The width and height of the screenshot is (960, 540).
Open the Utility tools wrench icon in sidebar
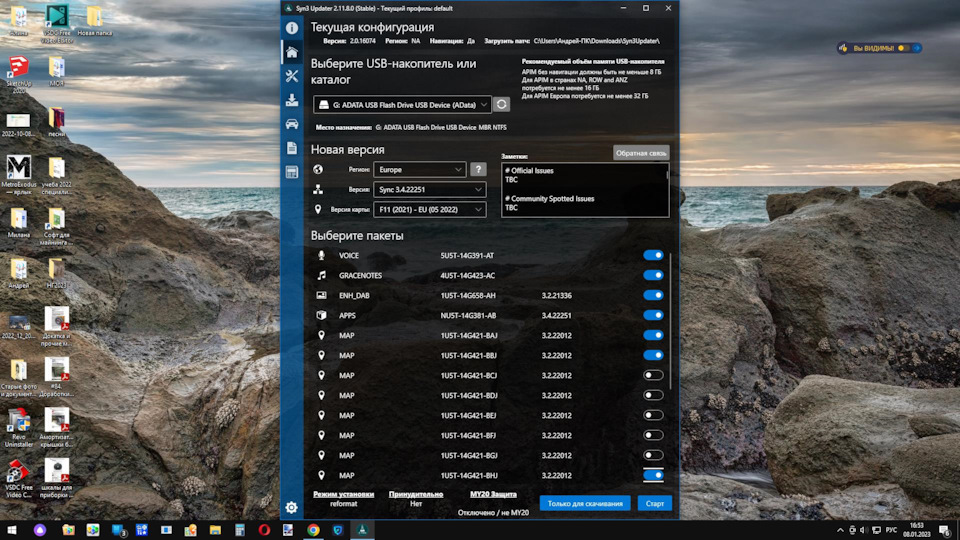pyautogui.click(x=292, y=76)
